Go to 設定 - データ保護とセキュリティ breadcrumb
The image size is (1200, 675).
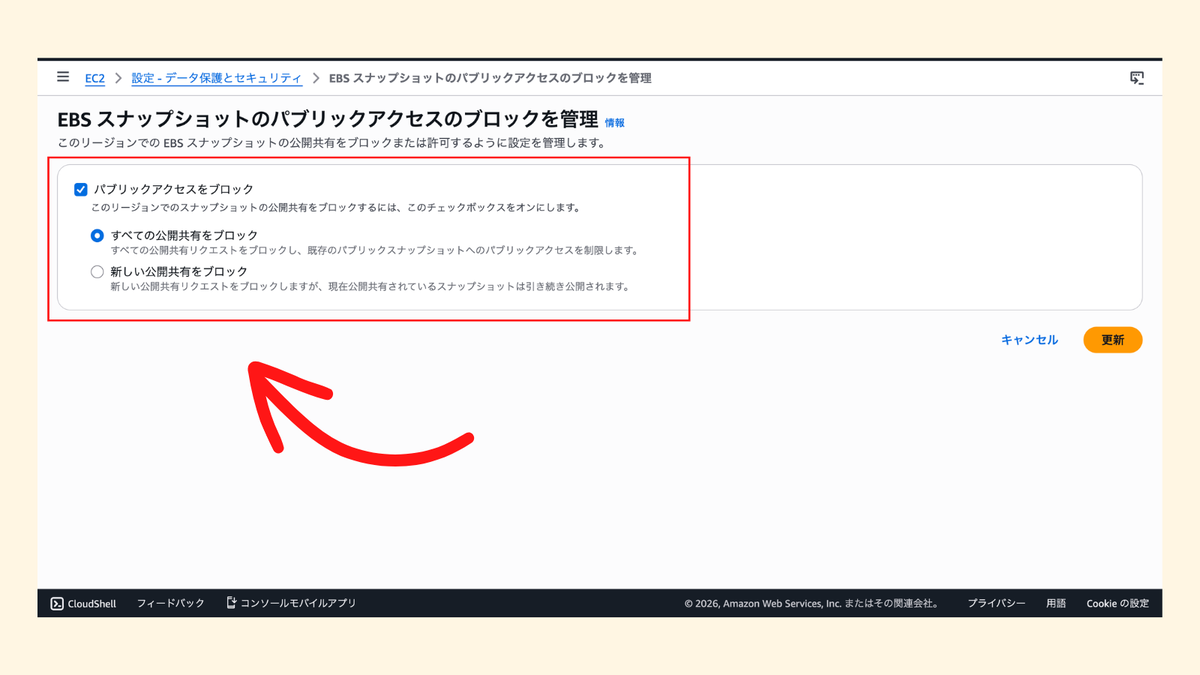point(217,78)
